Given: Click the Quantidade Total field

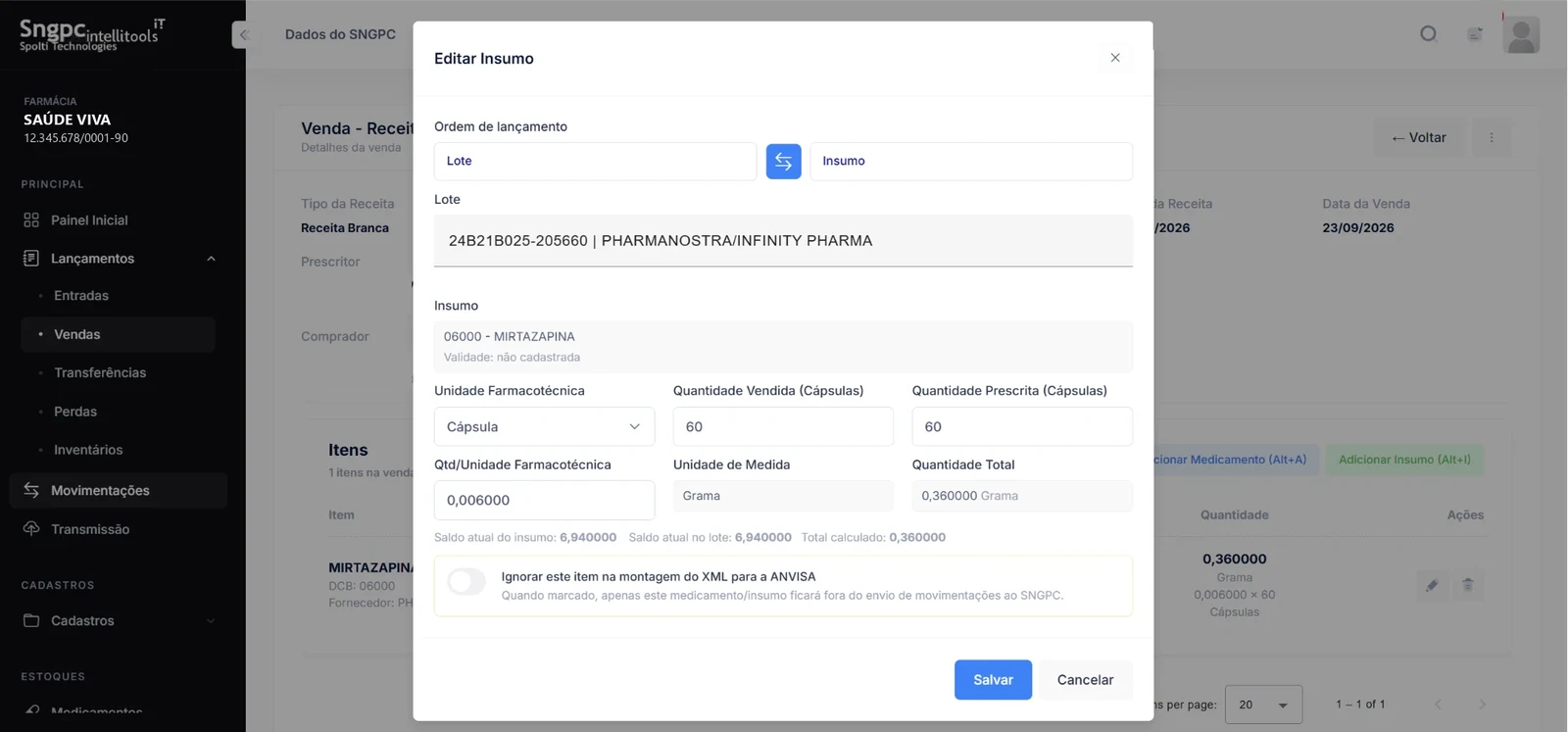Looking at the screenshot, I should [1022, 496].
